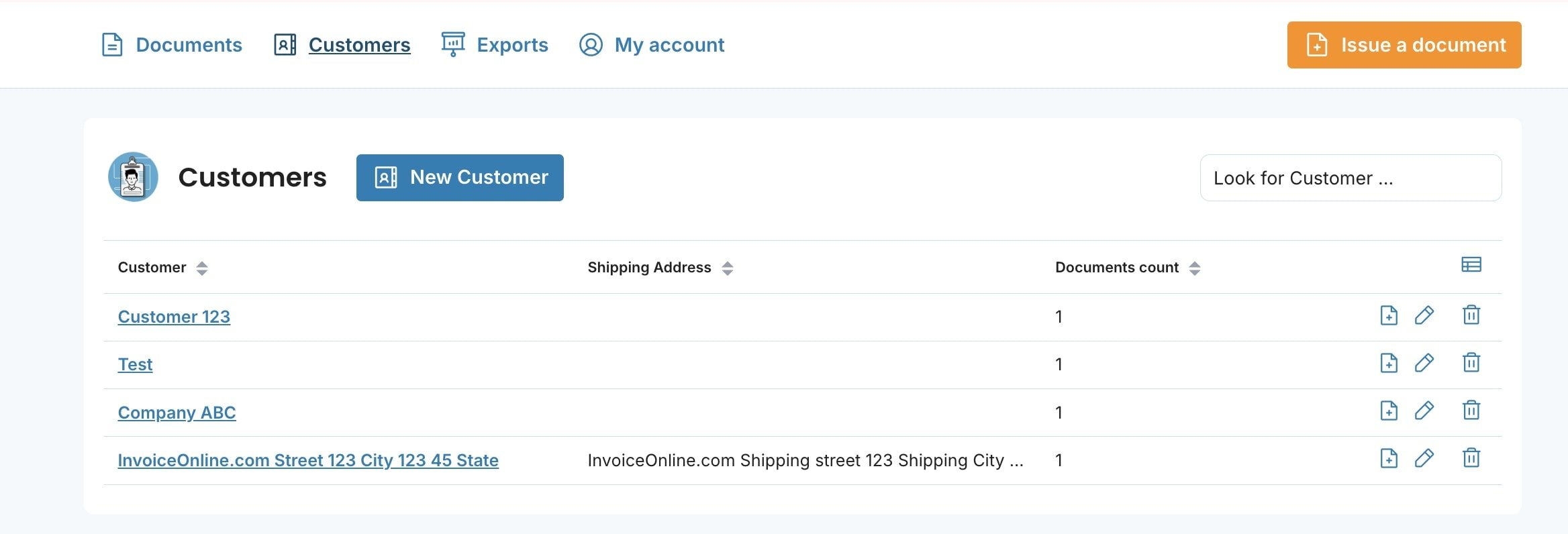The height and width of the screenshot is (534, 1568).
Task: Click the customer avatar badge icon
Action: (133, 177)
